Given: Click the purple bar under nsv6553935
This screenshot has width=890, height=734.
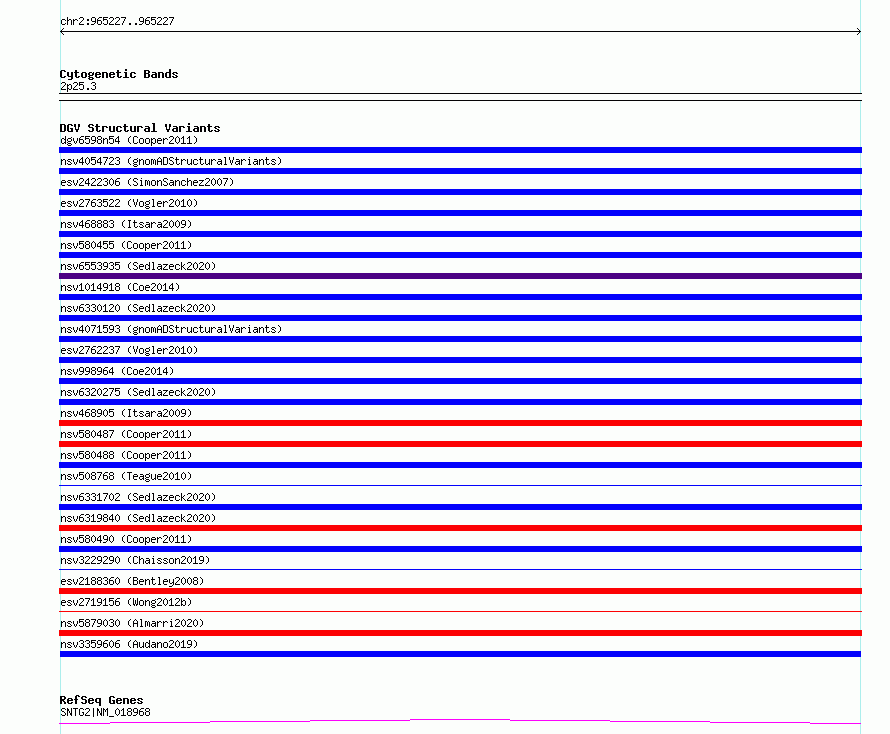Looking at the screenshot, I should point(460,276).
